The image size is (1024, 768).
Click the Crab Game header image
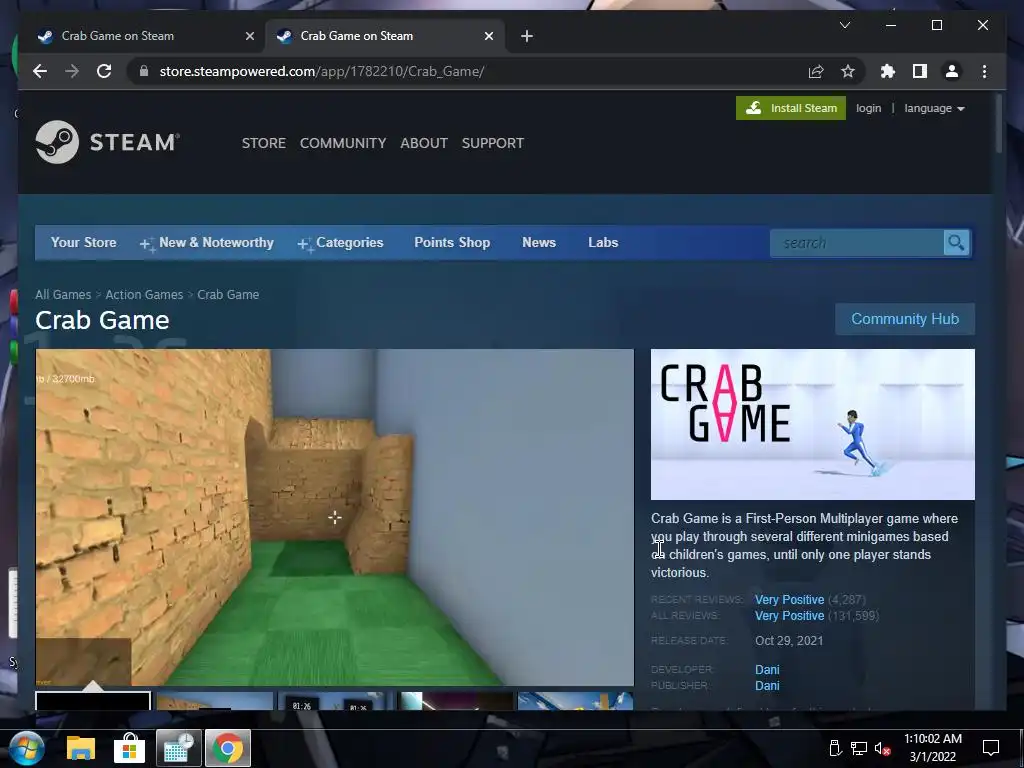(x=812, y=424)
